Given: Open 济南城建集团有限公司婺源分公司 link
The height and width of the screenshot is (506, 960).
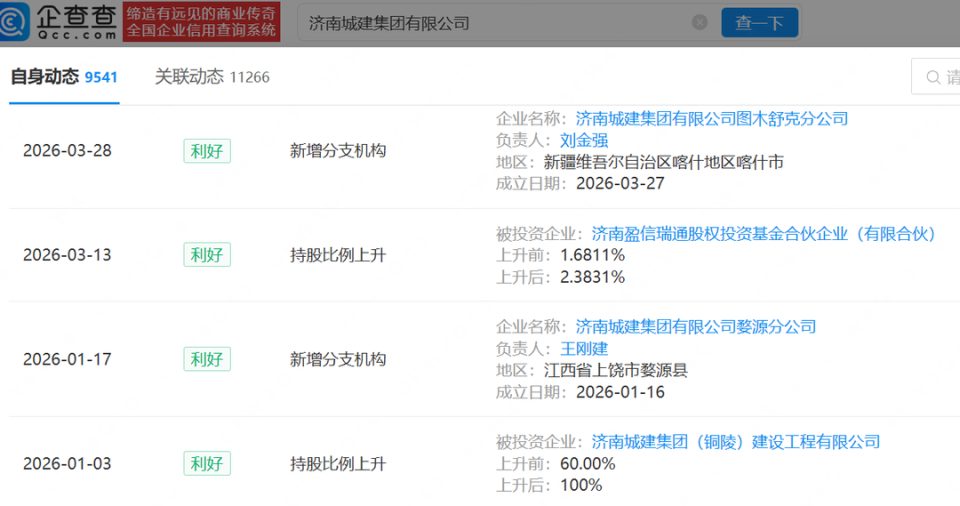Looking at the screenshot, I should click(x=696, y=327).
